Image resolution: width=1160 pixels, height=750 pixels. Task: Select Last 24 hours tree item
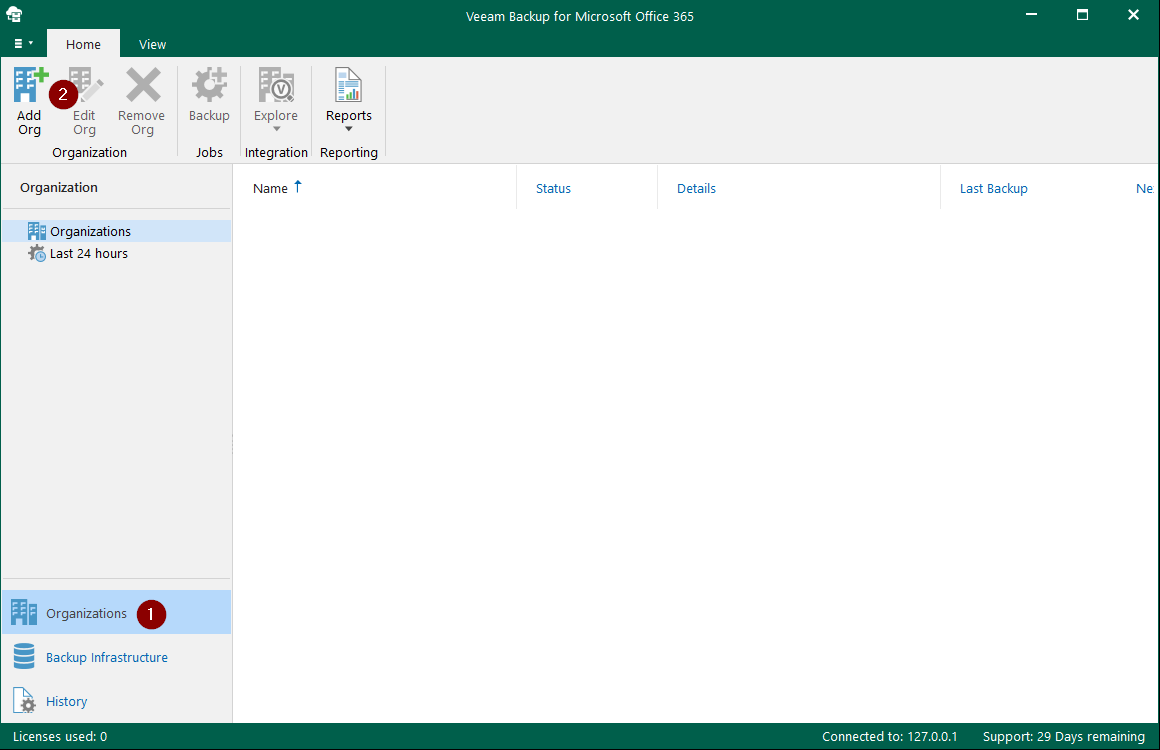117,254
